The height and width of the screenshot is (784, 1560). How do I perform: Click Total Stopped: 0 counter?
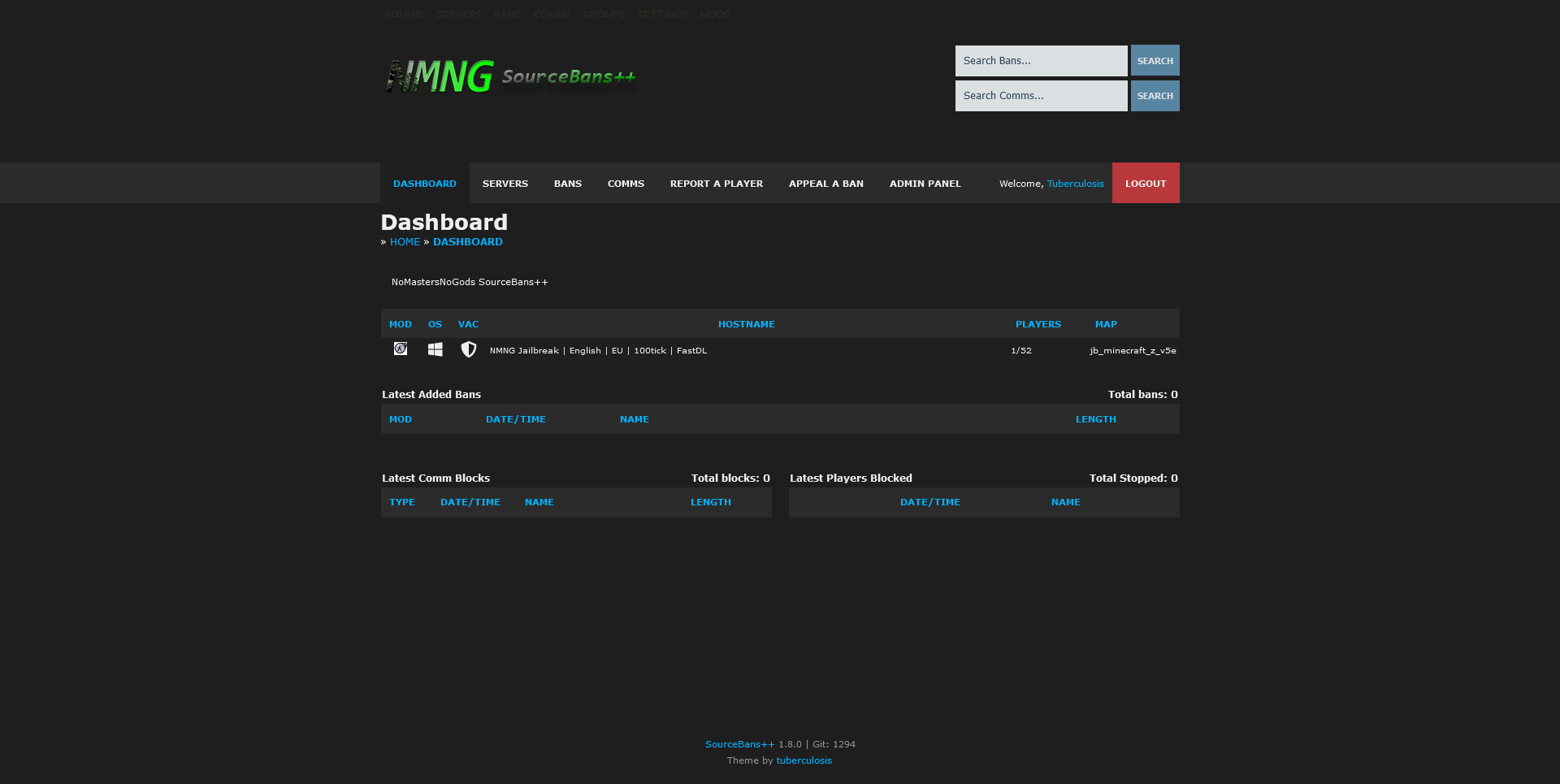pyautogui.click(x=1133, y=478)
